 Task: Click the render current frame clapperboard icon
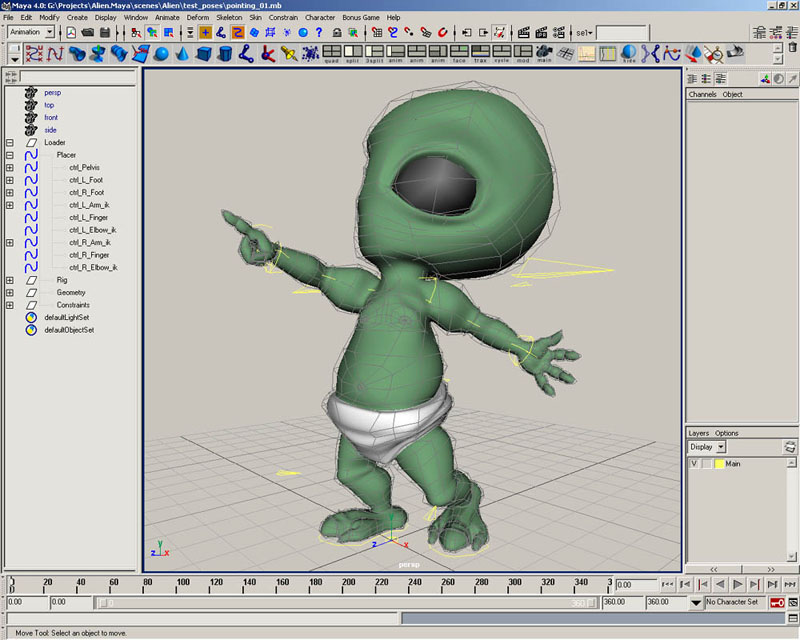[523, 32]
